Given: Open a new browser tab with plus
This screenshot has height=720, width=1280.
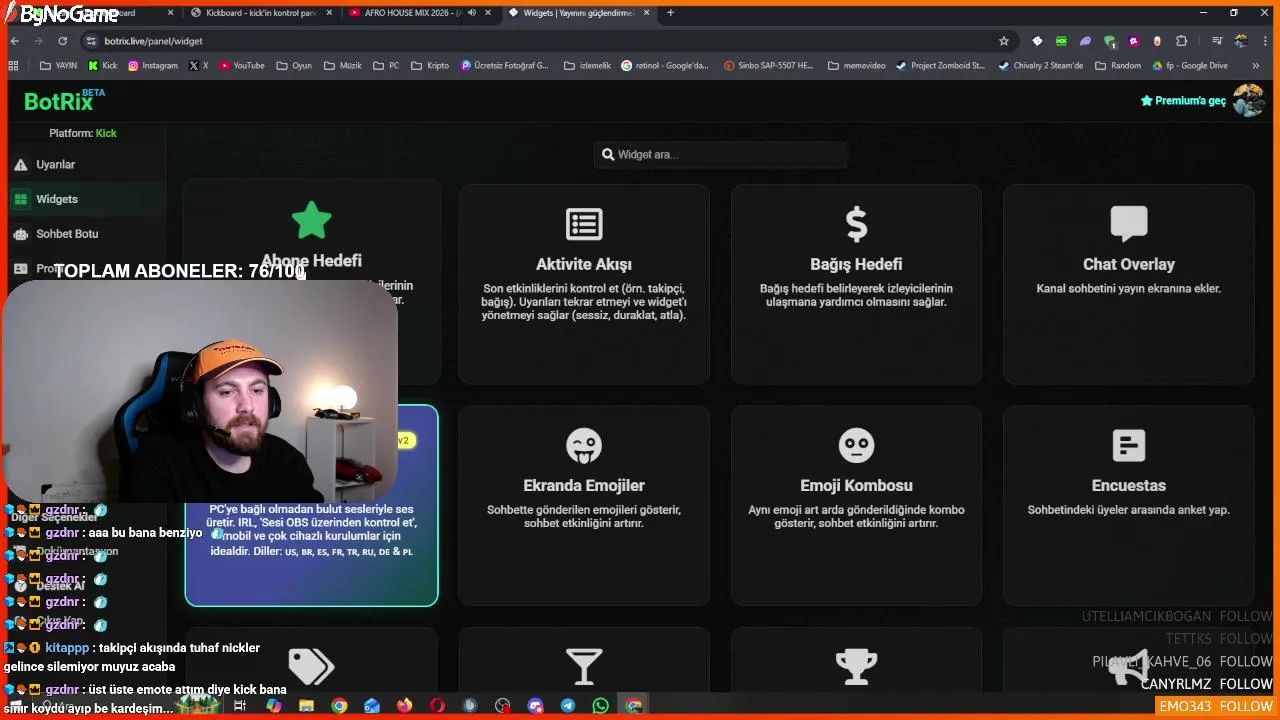Looking at the screenshot, I should [x=670, y=13].
